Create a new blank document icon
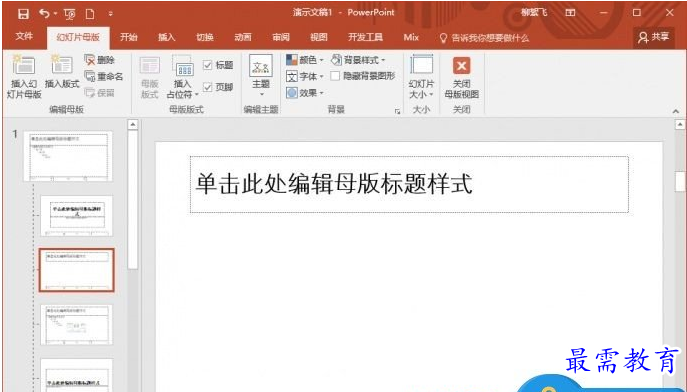The height and width of the screenshot is (392, 687). 90,14
